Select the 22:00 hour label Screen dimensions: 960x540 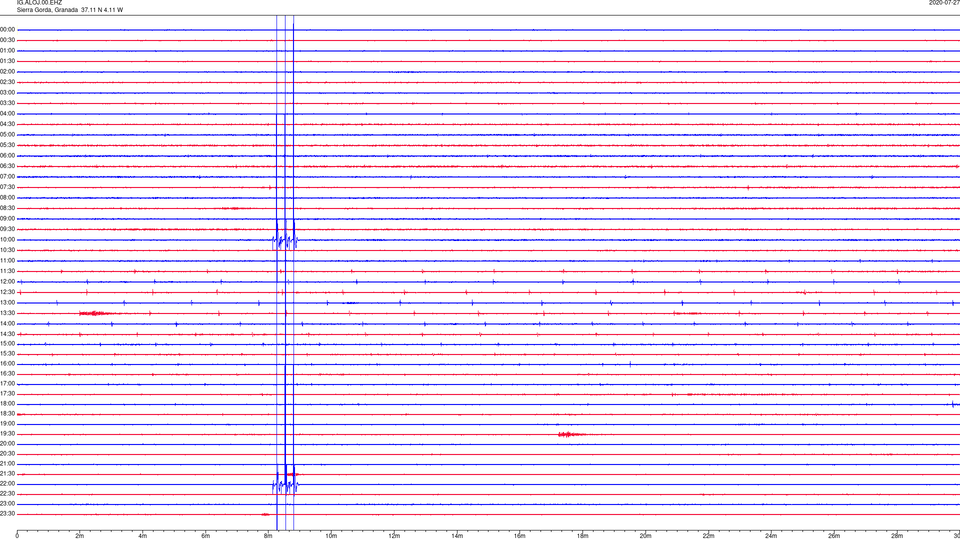pos(7,484)
